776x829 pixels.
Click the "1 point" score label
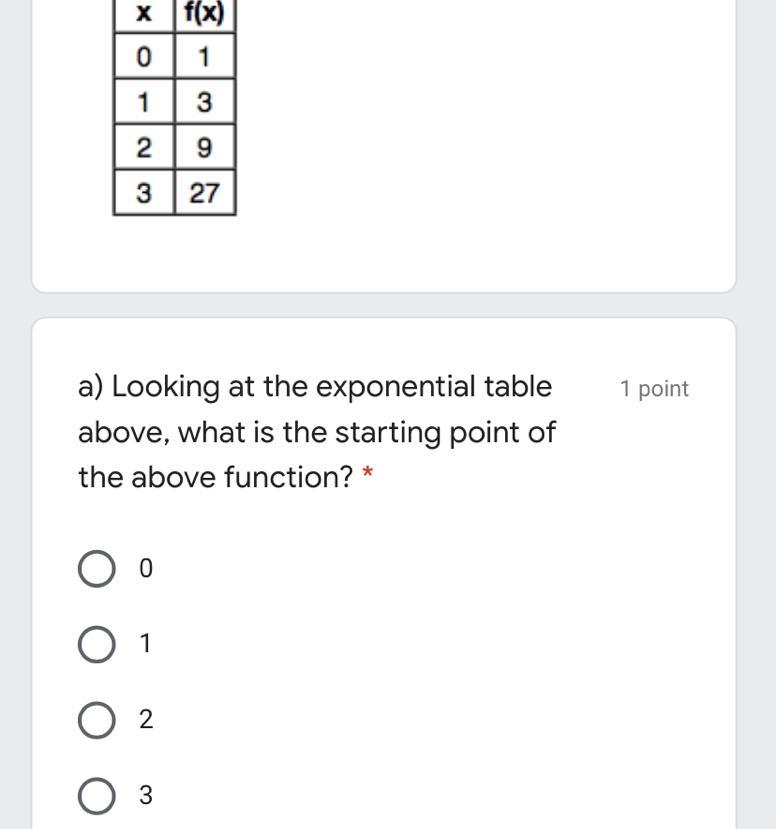tap(654, 389)
